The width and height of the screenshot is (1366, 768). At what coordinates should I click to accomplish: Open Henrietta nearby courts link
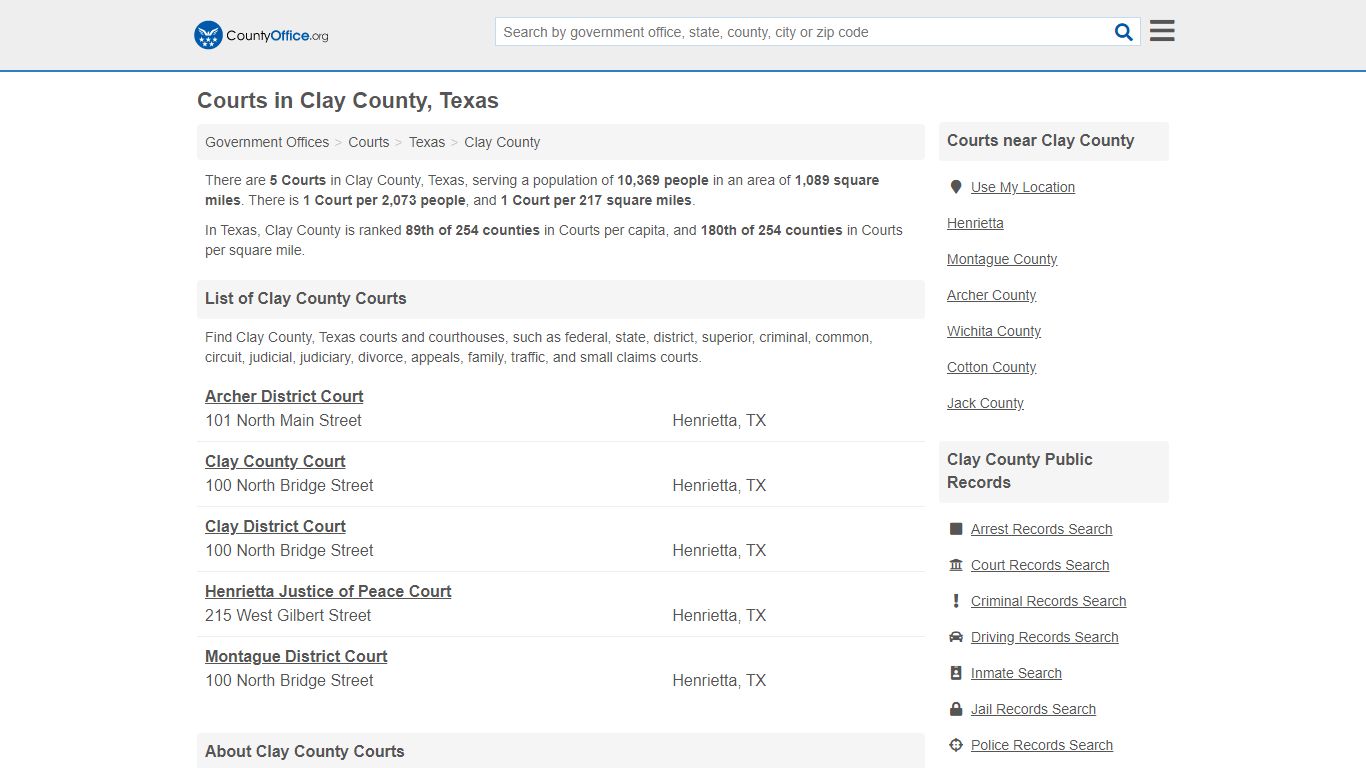(x=975, y=223)
